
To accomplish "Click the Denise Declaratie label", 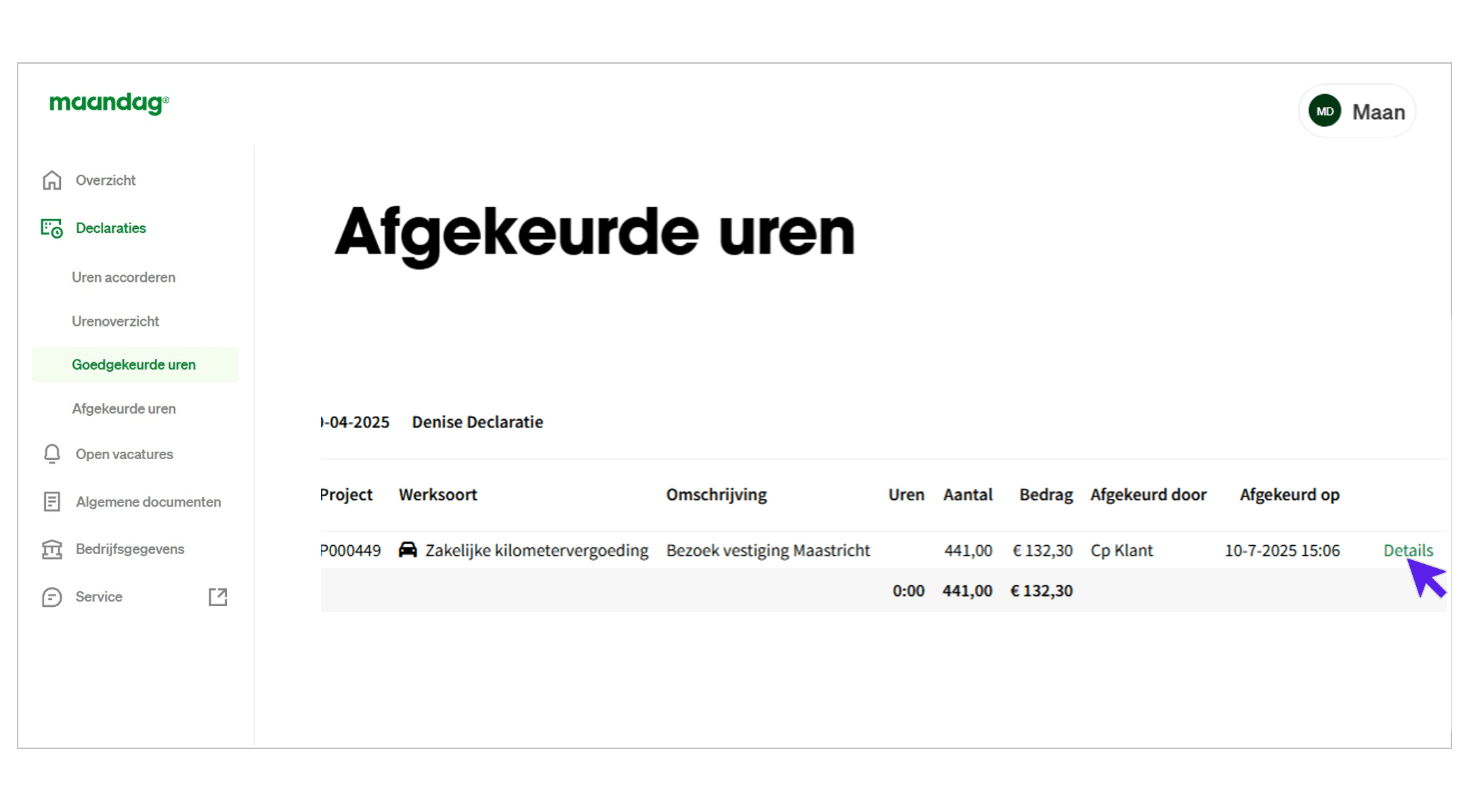I will point(477,421).
